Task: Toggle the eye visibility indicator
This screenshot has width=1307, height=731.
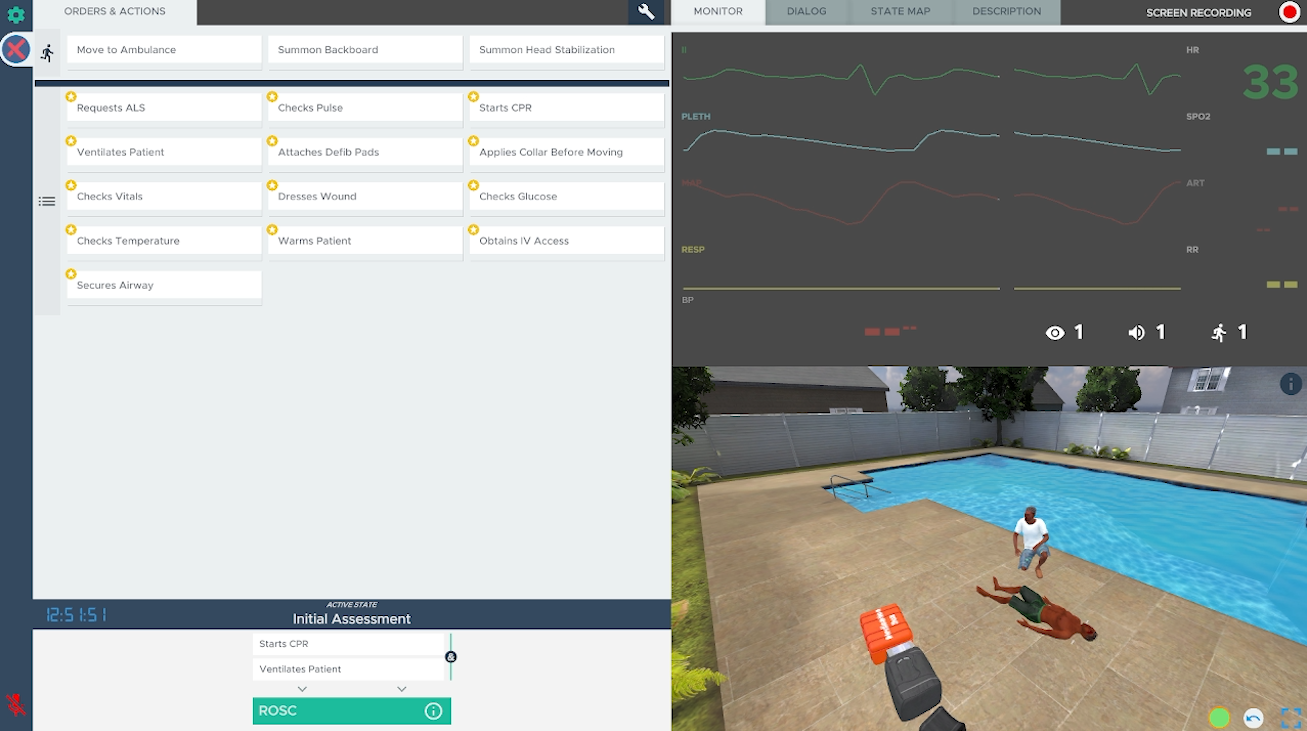Action: pos(1055,333)
